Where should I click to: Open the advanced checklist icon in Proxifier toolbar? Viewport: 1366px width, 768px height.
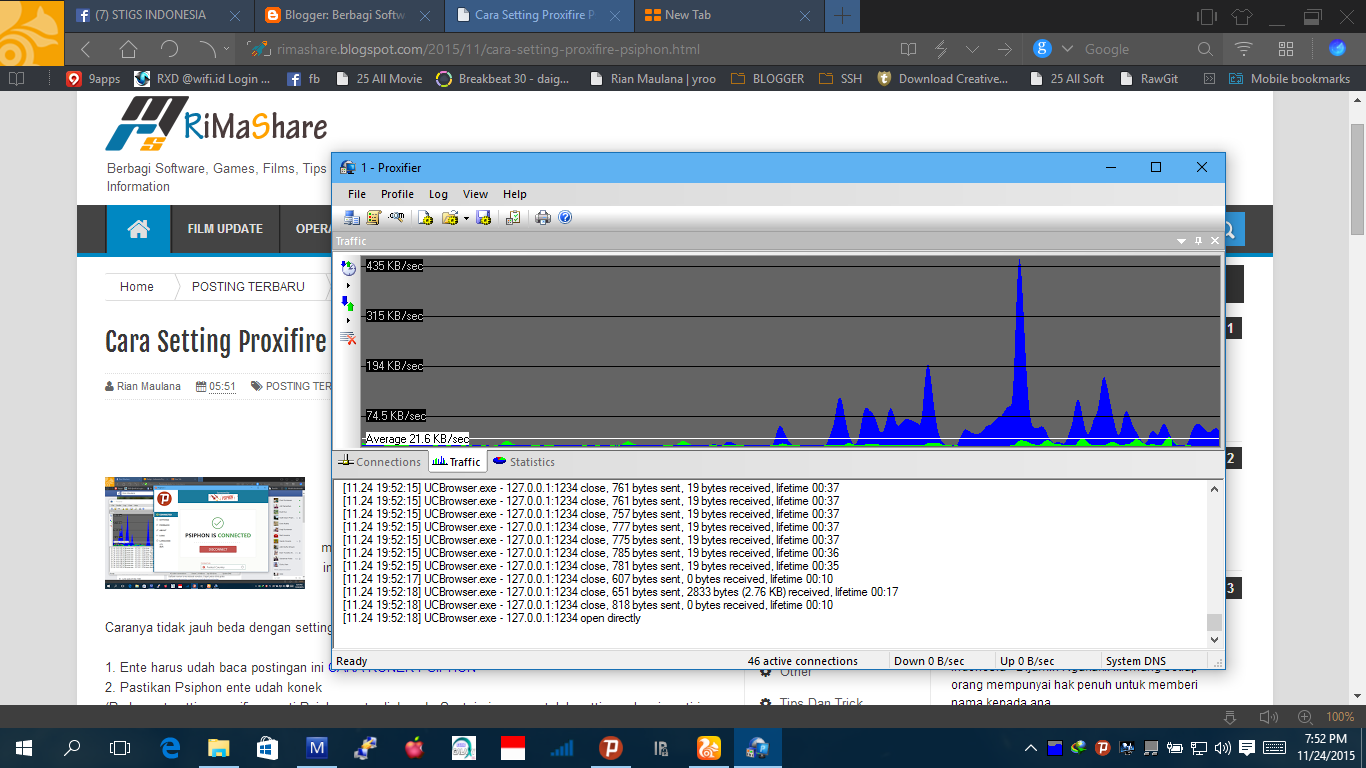point(513,217)
